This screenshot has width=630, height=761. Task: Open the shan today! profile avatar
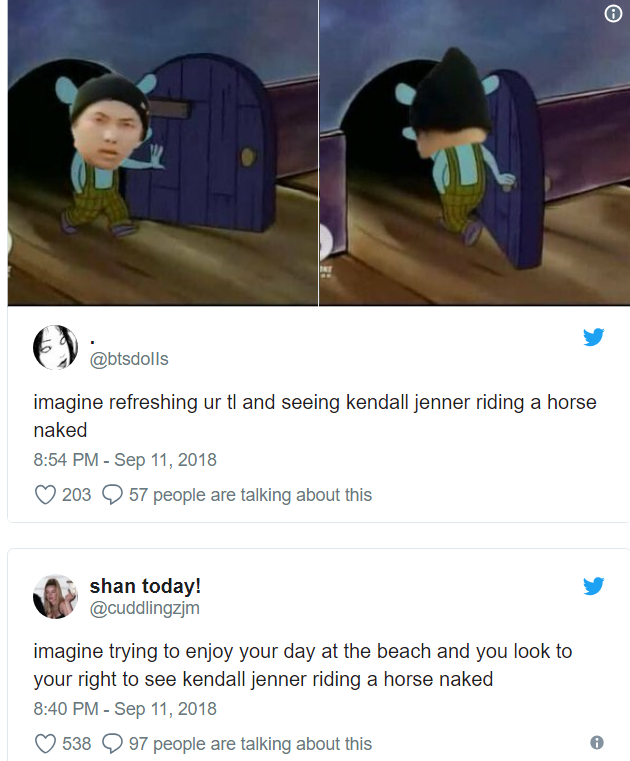pyautogui.click(x=55, y=596)
